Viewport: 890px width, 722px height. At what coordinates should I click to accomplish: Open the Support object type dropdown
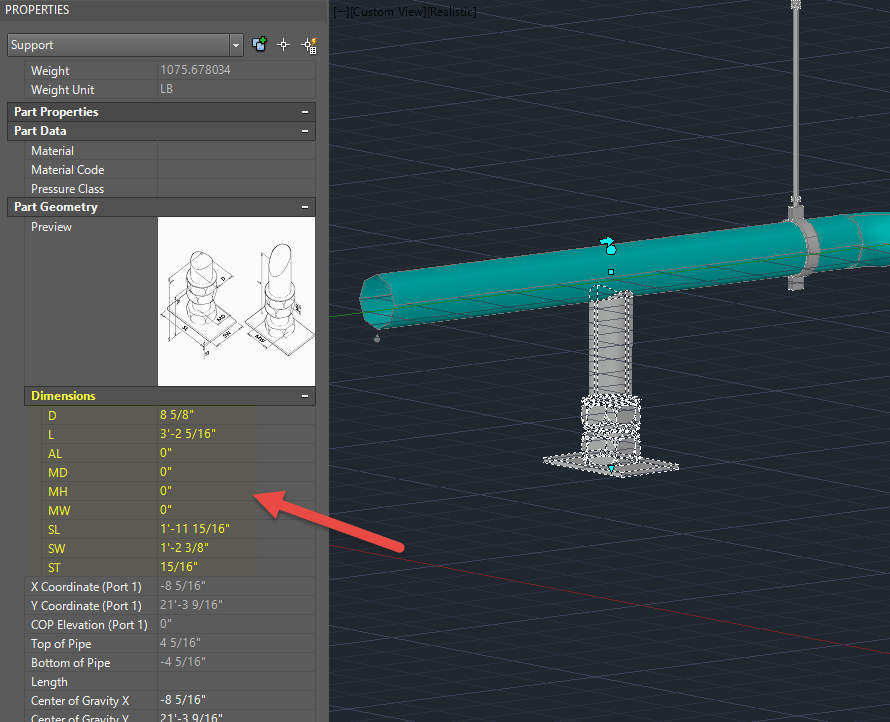[x=236, y=45]
